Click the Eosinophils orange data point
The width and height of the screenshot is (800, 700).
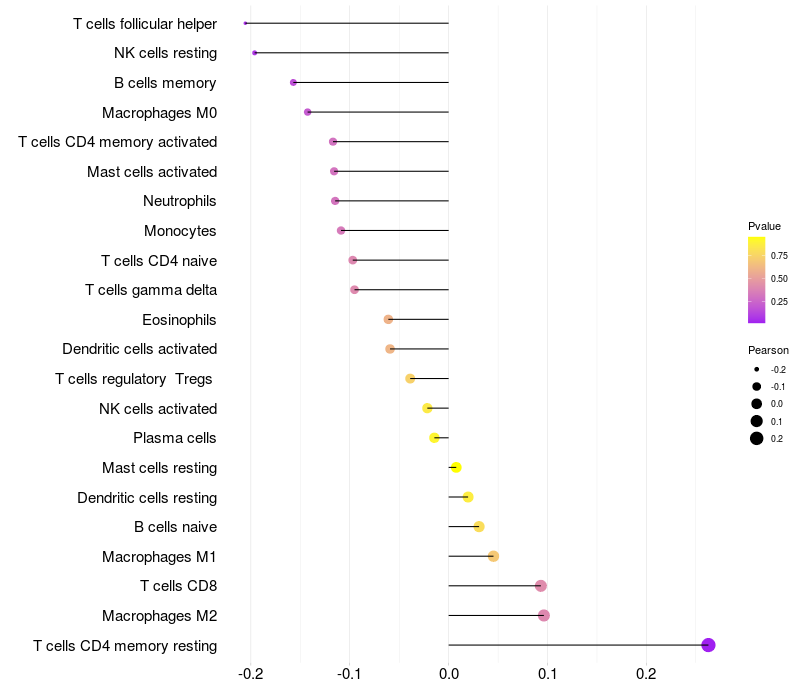389,319
